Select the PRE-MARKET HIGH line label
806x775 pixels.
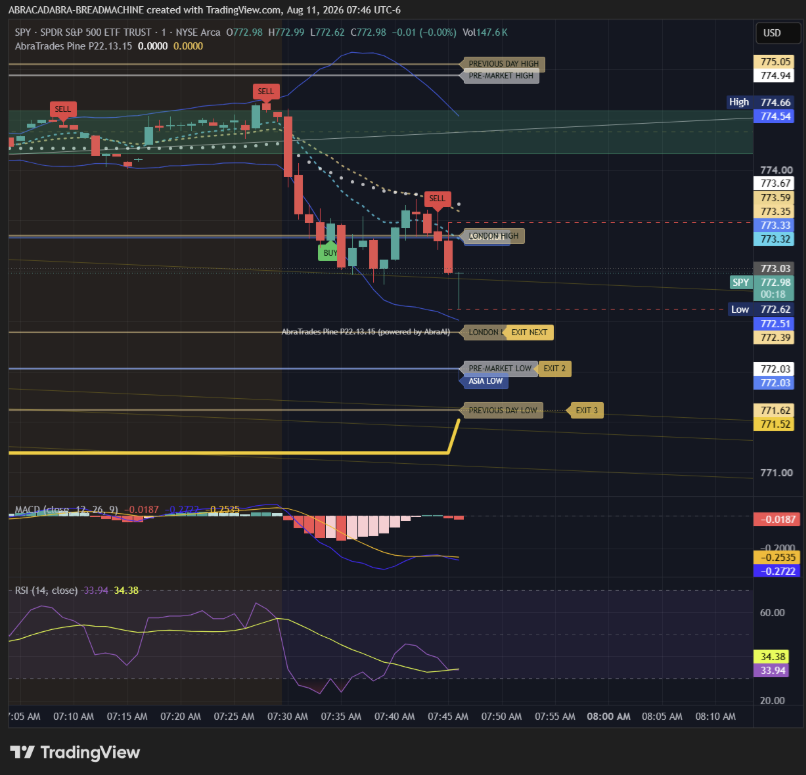pyautogui.click(x=501, y=76)
